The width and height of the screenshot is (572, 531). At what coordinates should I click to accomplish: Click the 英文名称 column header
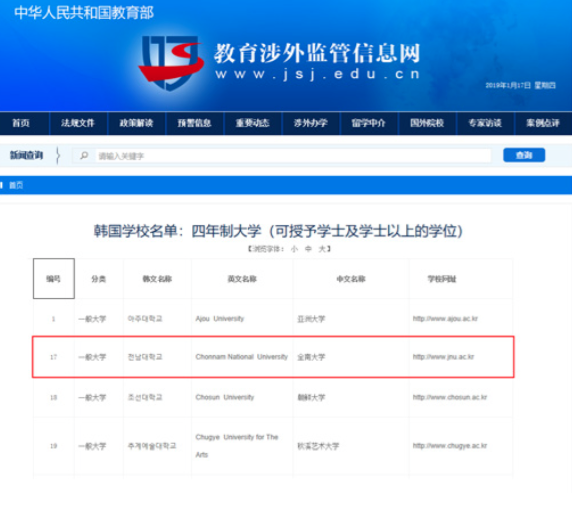(x=242, y=279)
